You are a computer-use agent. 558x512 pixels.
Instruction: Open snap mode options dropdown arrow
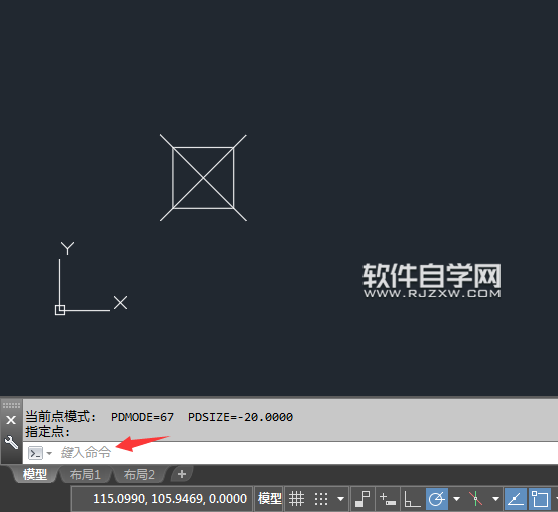coord(341,498)
